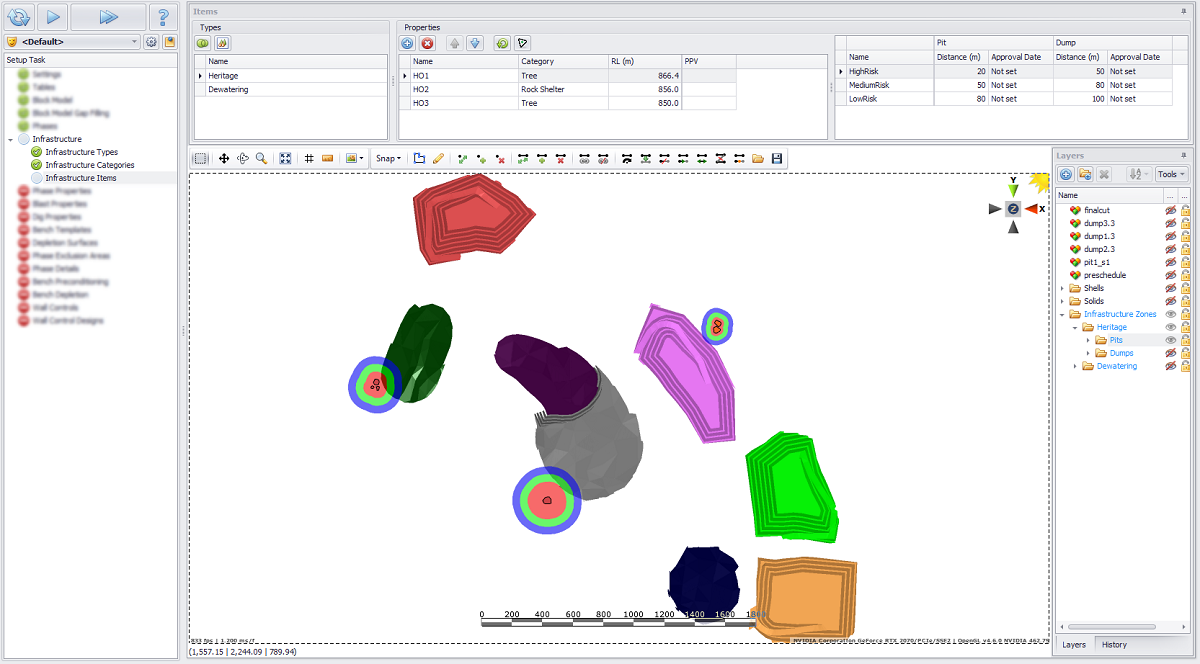The image size is (1200, 664).
Task: Add a new layer in Layers panel
Action: click(1066, 174)
